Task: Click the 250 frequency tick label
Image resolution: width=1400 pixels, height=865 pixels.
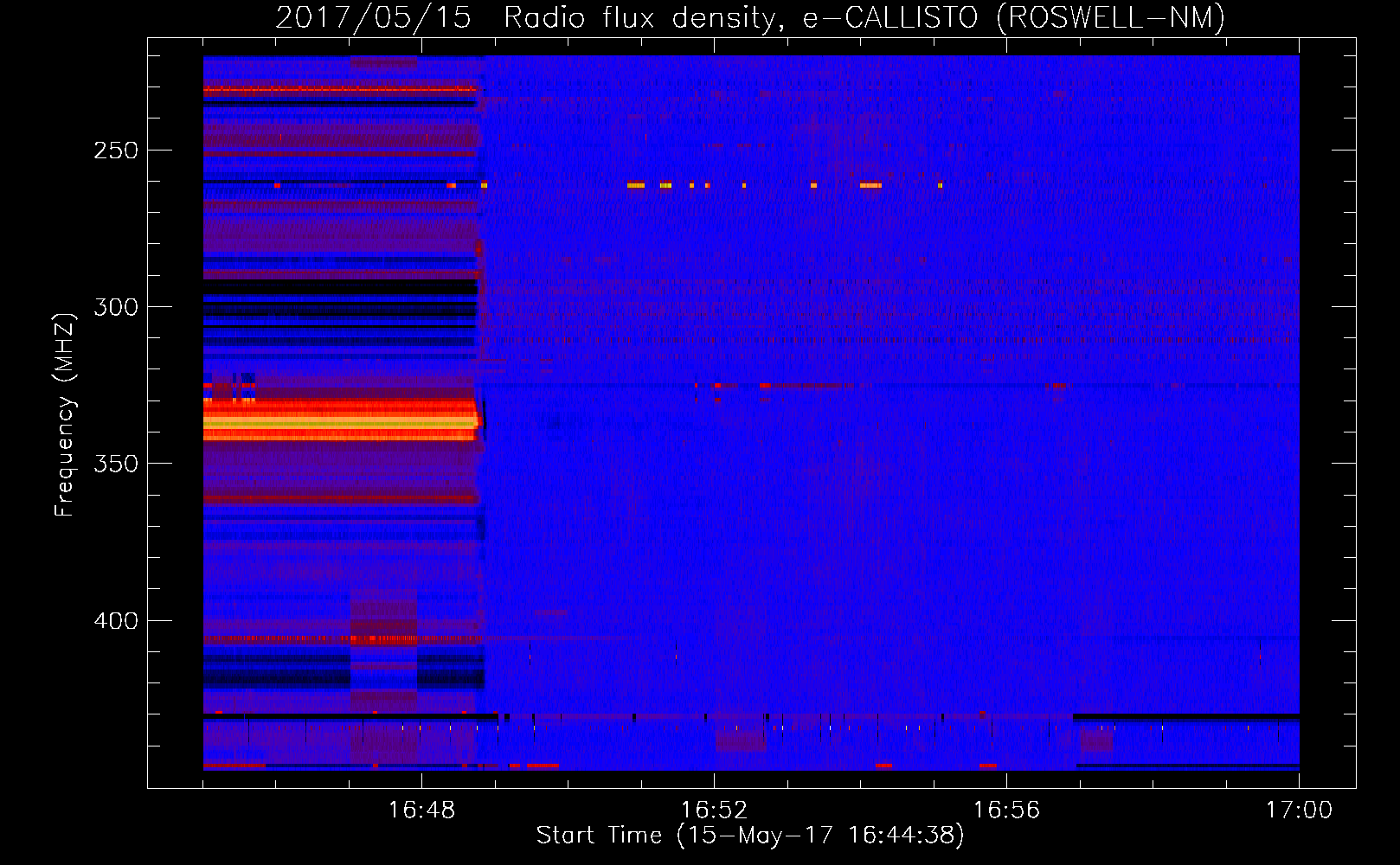Action: pos(116,151)
